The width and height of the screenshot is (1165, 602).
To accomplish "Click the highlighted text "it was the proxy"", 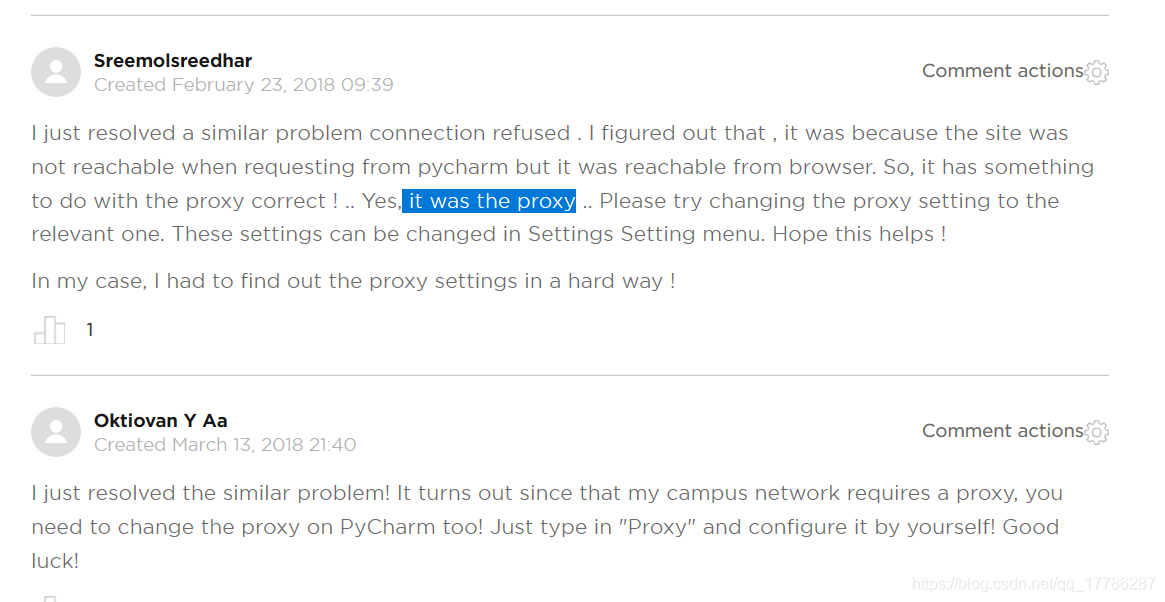I will pyautogui.click(x=490, y=201).
